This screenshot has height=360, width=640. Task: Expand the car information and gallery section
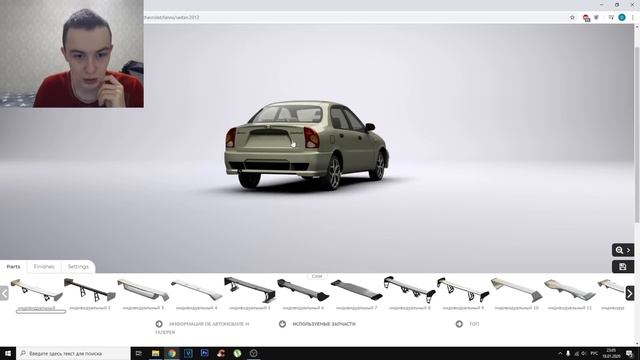tap(202, 328)
